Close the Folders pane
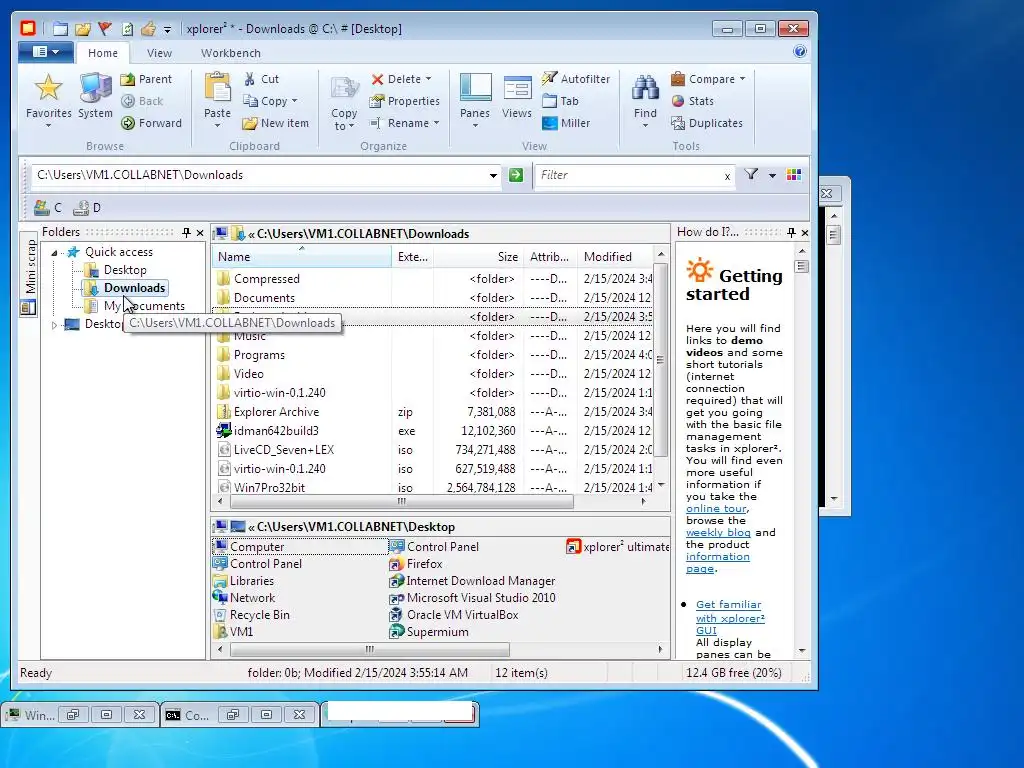1024x768 pixels. pyautogui.click(x=200, y=232)
